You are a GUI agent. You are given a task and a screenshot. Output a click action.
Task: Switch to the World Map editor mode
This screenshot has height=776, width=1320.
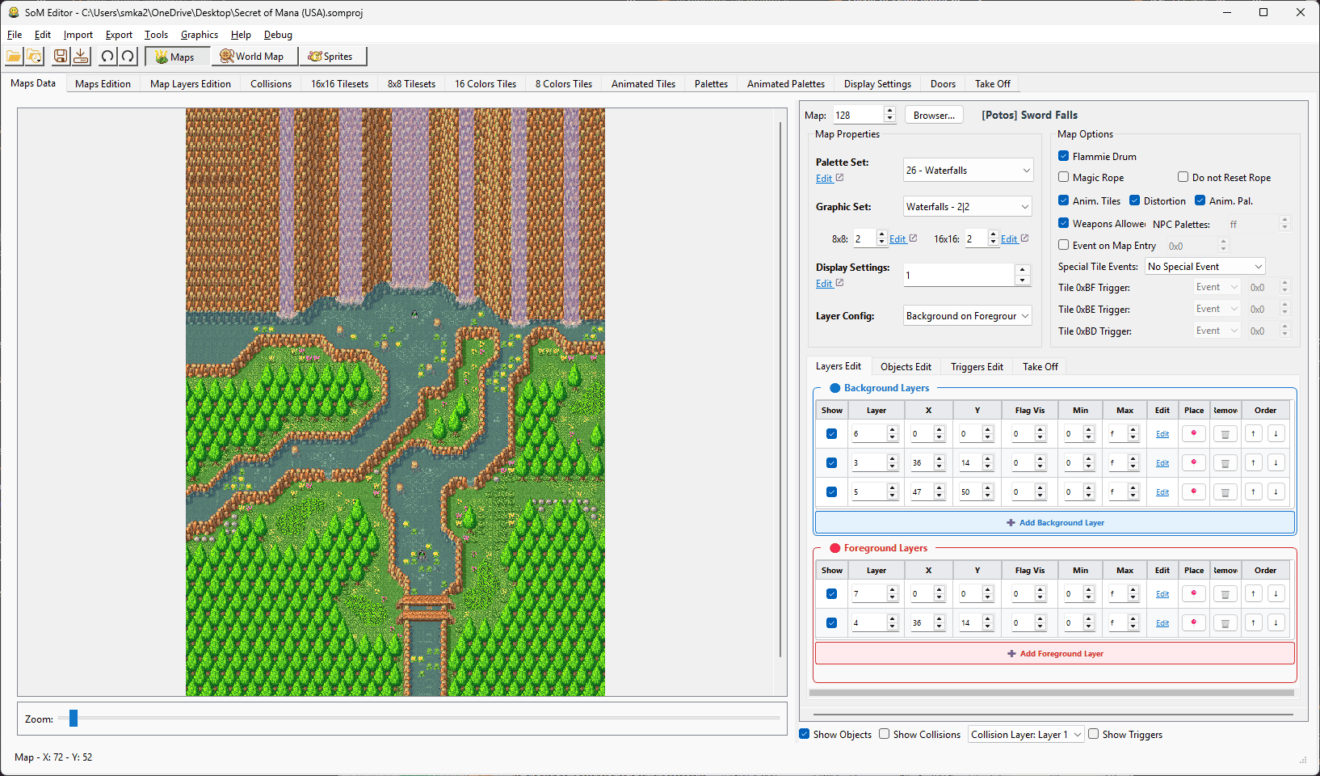[x=252, y=56]
